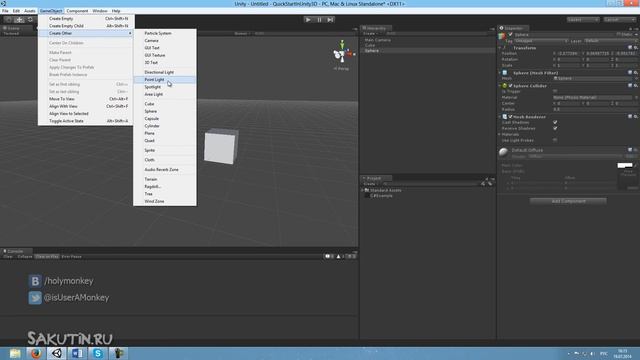This screenshot has height=360, width=640.
Task: Click the scene orientation gizmo
Action: pos(342,53)
